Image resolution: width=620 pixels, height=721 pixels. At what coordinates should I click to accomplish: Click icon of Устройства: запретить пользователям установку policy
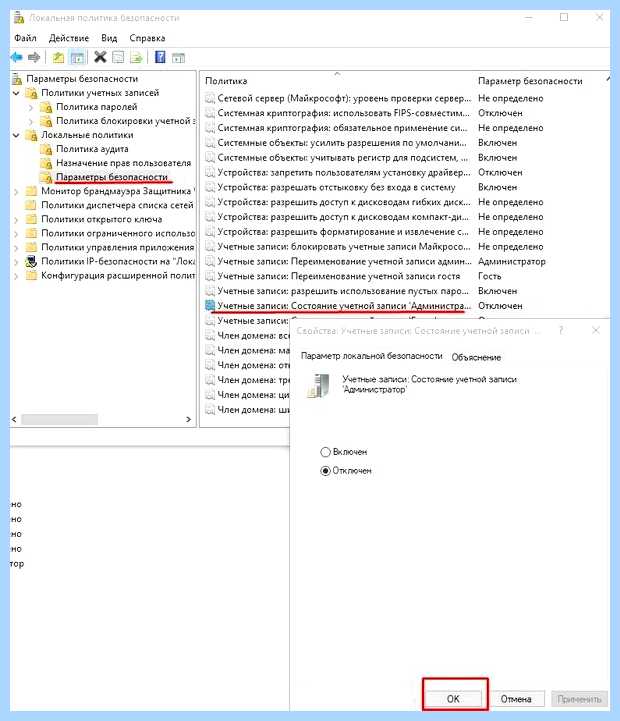210,173
